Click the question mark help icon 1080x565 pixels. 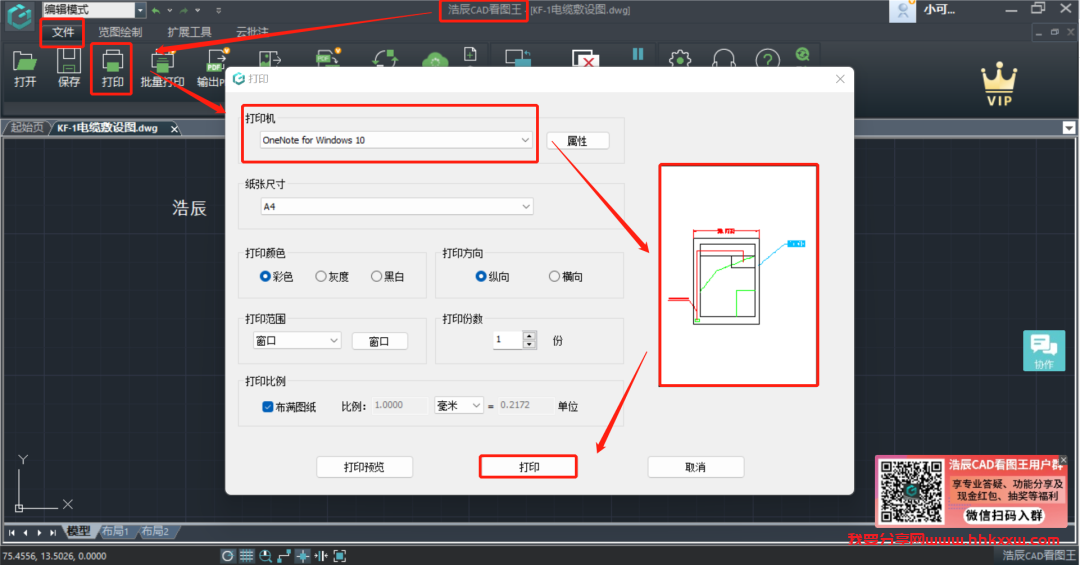click(x=767, y=59)
